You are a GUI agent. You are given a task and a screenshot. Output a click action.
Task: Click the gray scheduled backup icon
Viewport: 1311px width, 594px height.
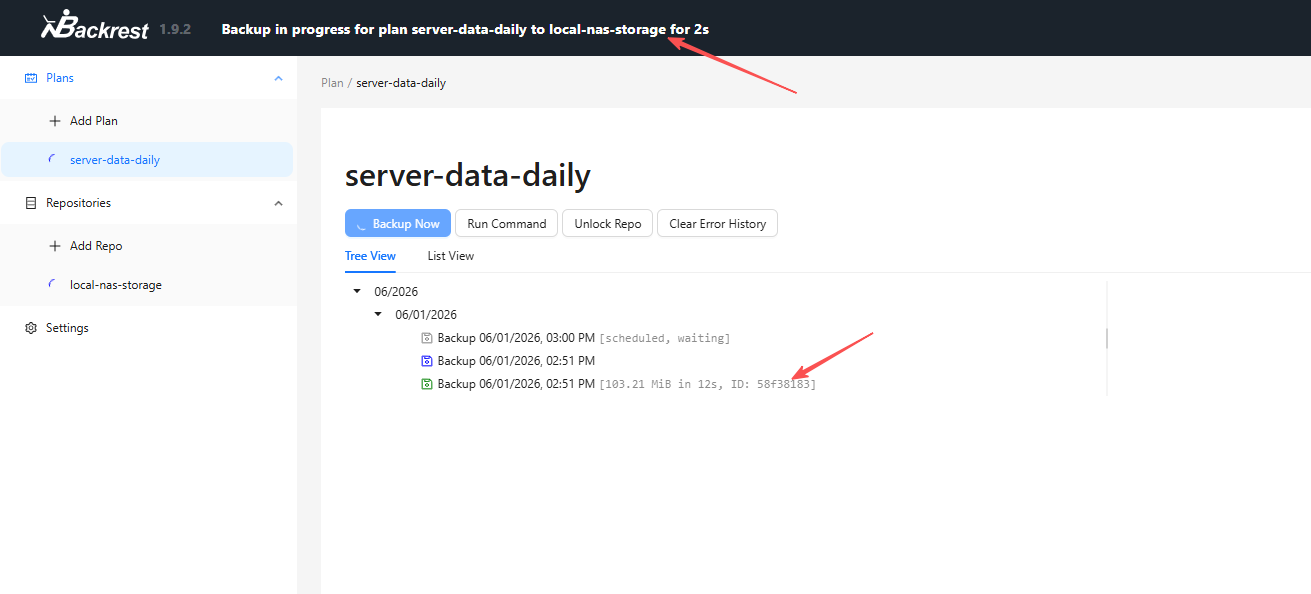coord(427,338)
